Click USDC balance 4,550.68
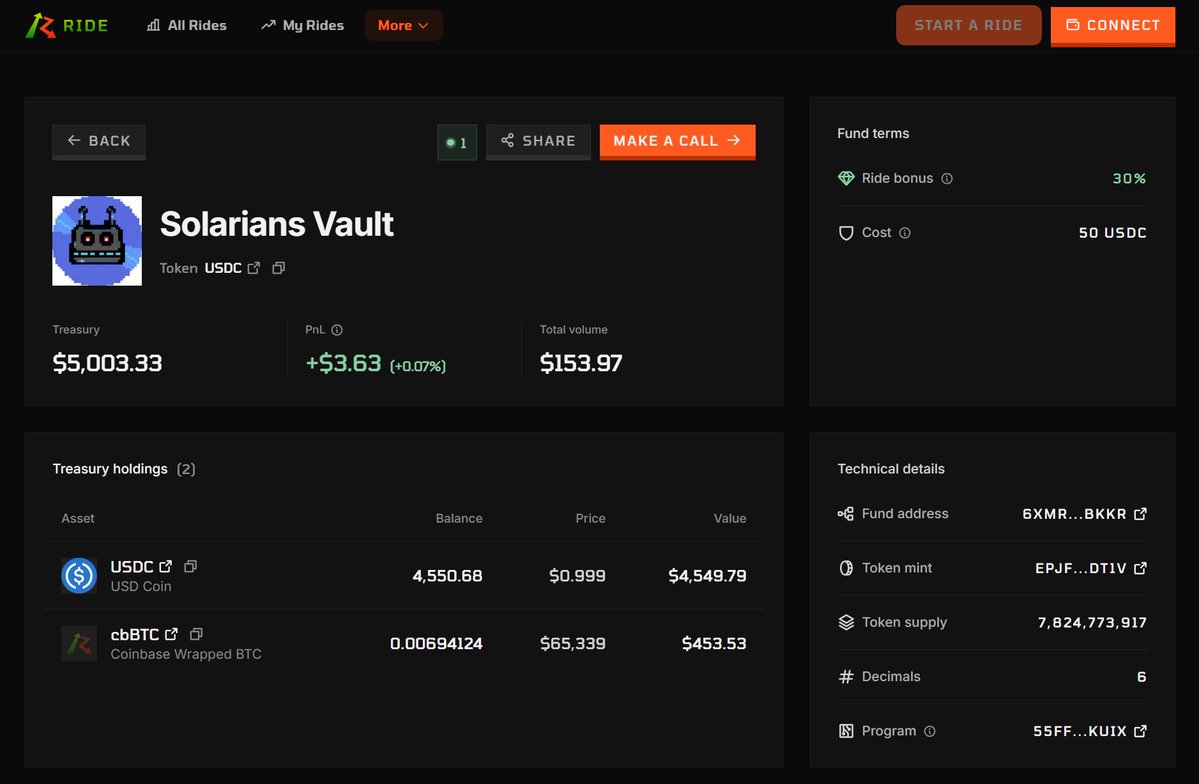 point(447,575)
